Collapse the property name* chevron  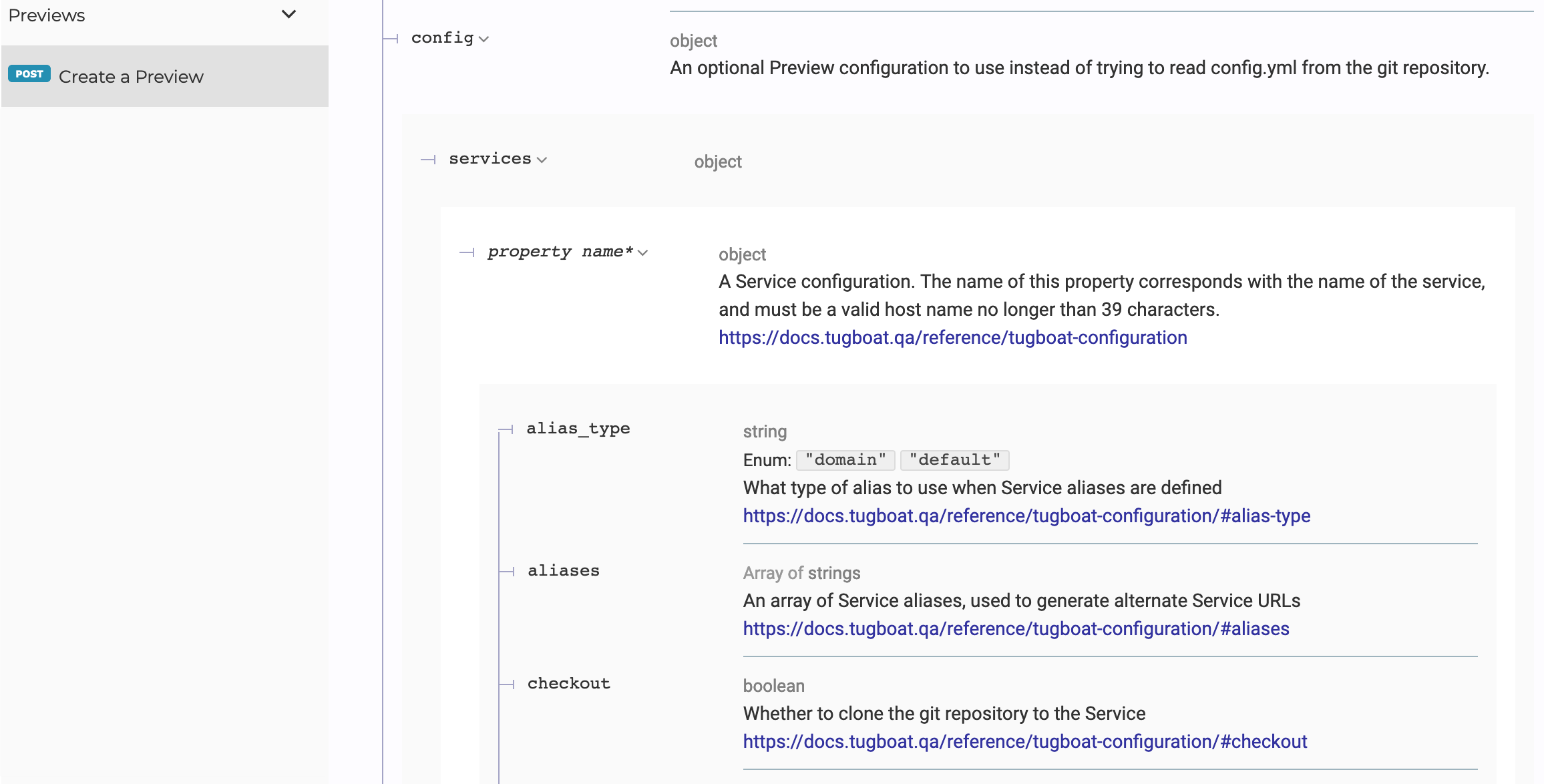pyautogui.click(x=643, y=253)
